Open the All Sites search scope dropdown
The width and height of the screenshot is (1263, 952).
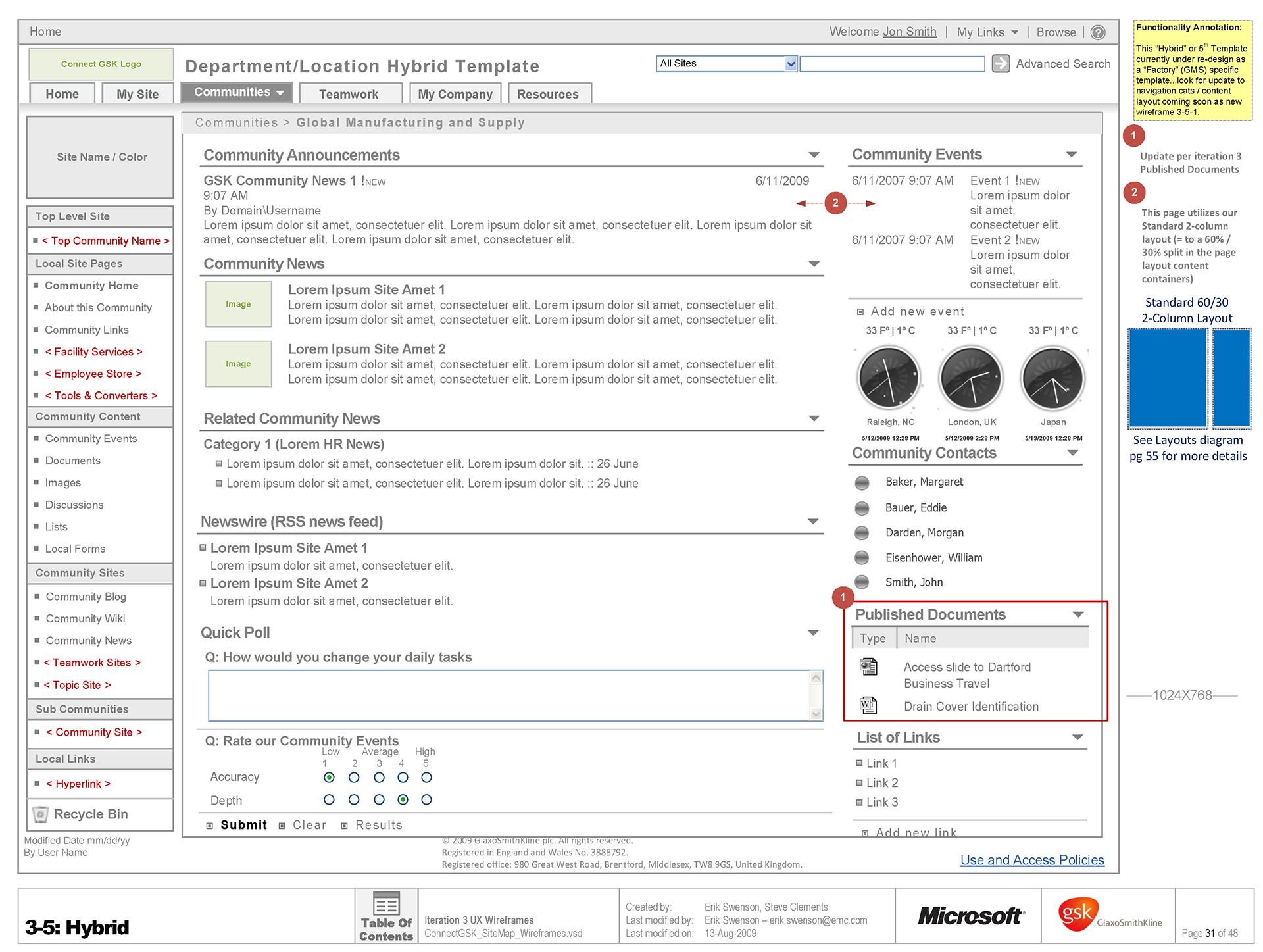point(791,64)
